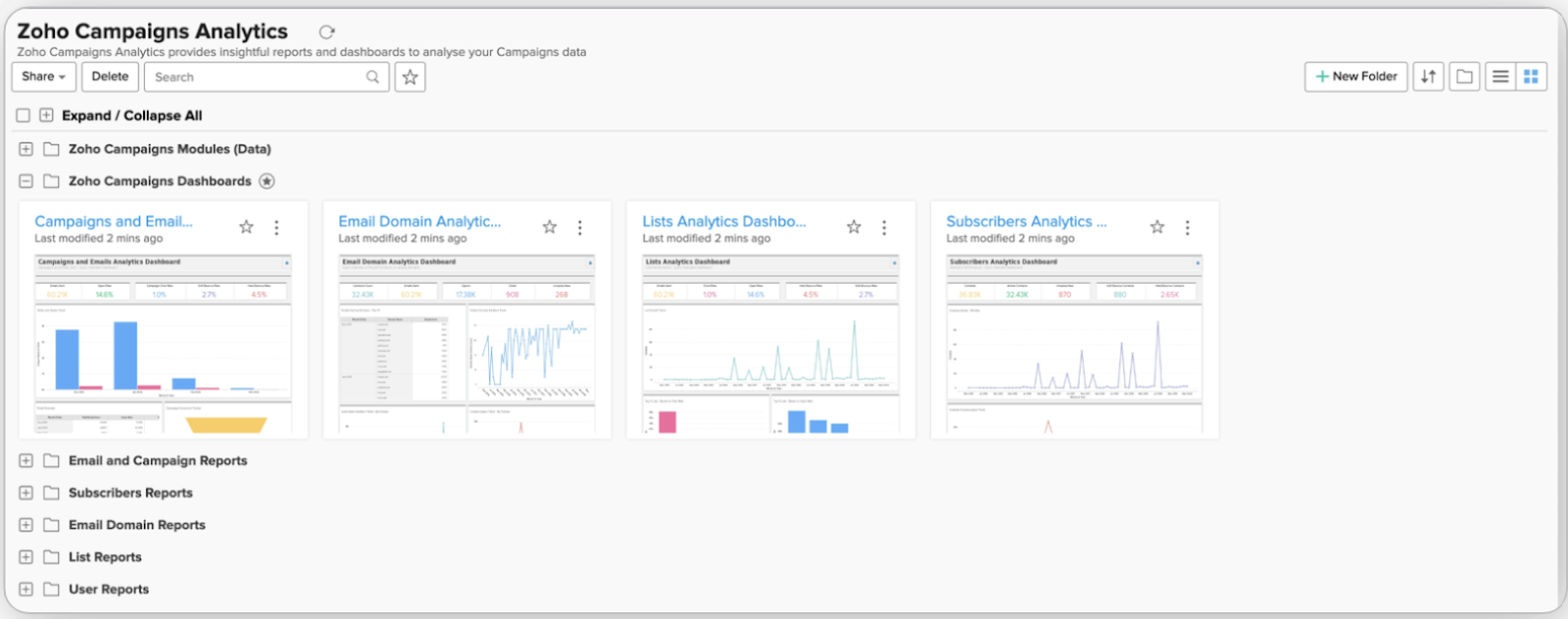The height and width of the screenshot is (619, 1568).
Task: Switch to list view icon
Action: point(1500,76)
